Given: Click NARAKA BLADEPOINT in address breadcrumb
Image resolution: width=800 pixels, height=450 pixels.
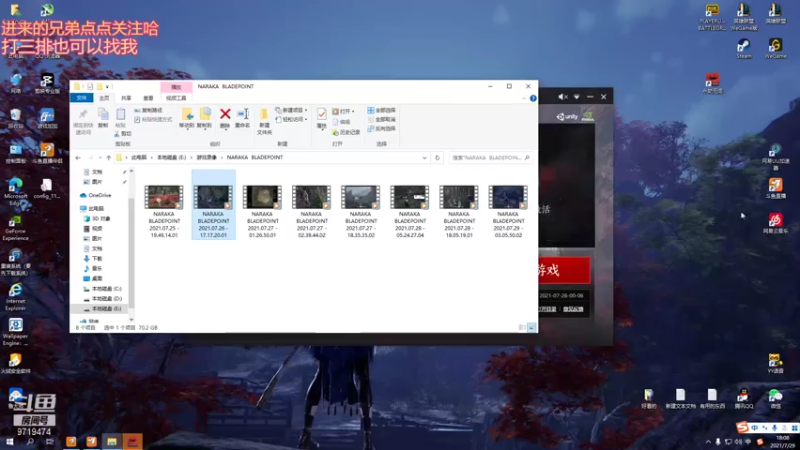Looking at the screenshot, I should click(x=255, y=158).
